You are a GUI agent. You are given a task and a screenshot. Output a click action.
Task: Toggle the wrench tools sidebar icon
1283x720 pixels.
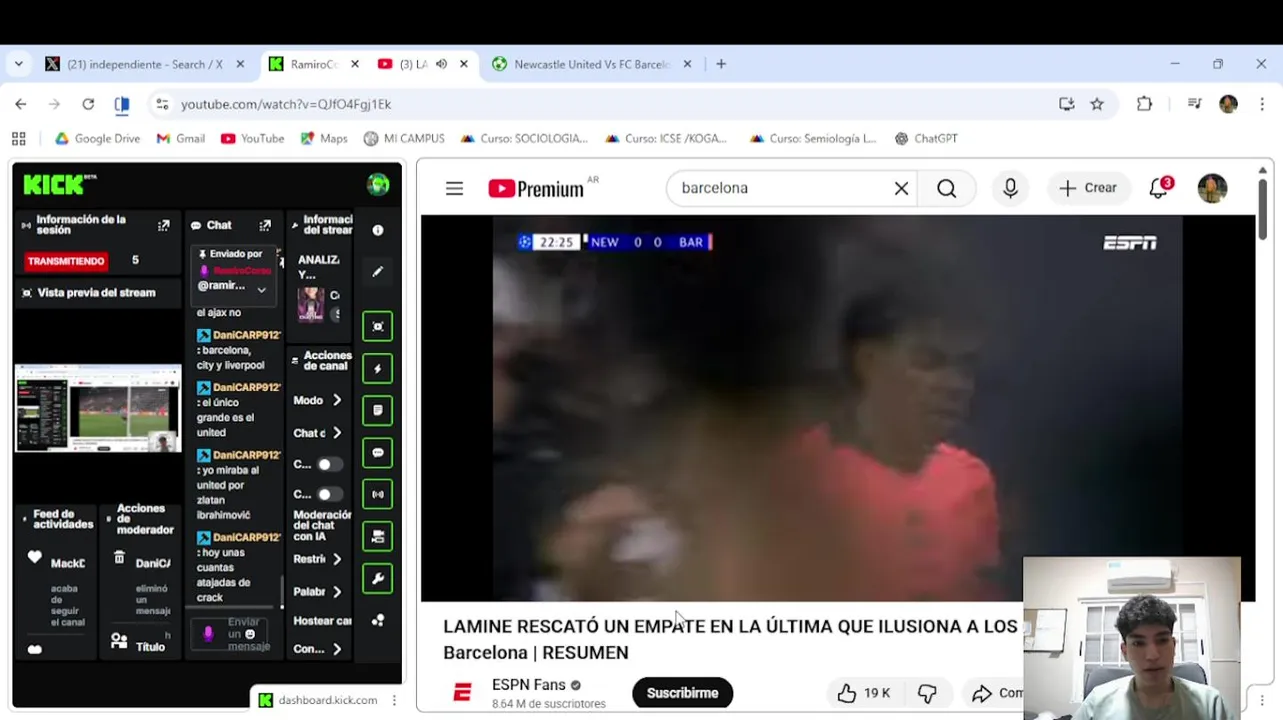[378, 579]
